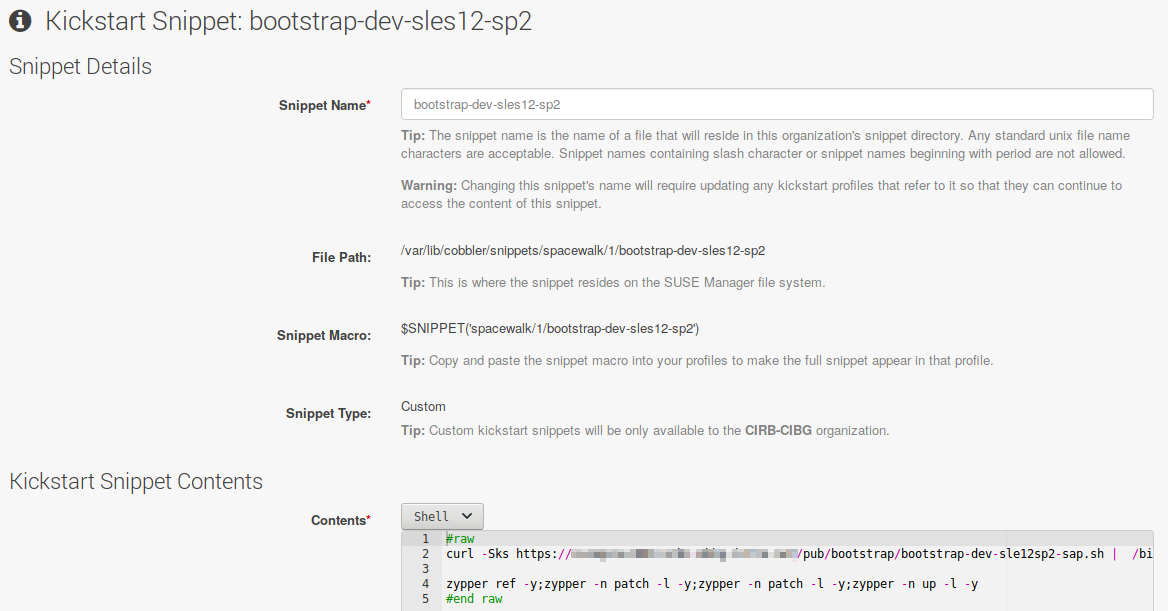This screenshot has width=1168, height=611.
Task: Click line number 3 in editor gutter
Action: pyautogui.click(x=425, y=569)
